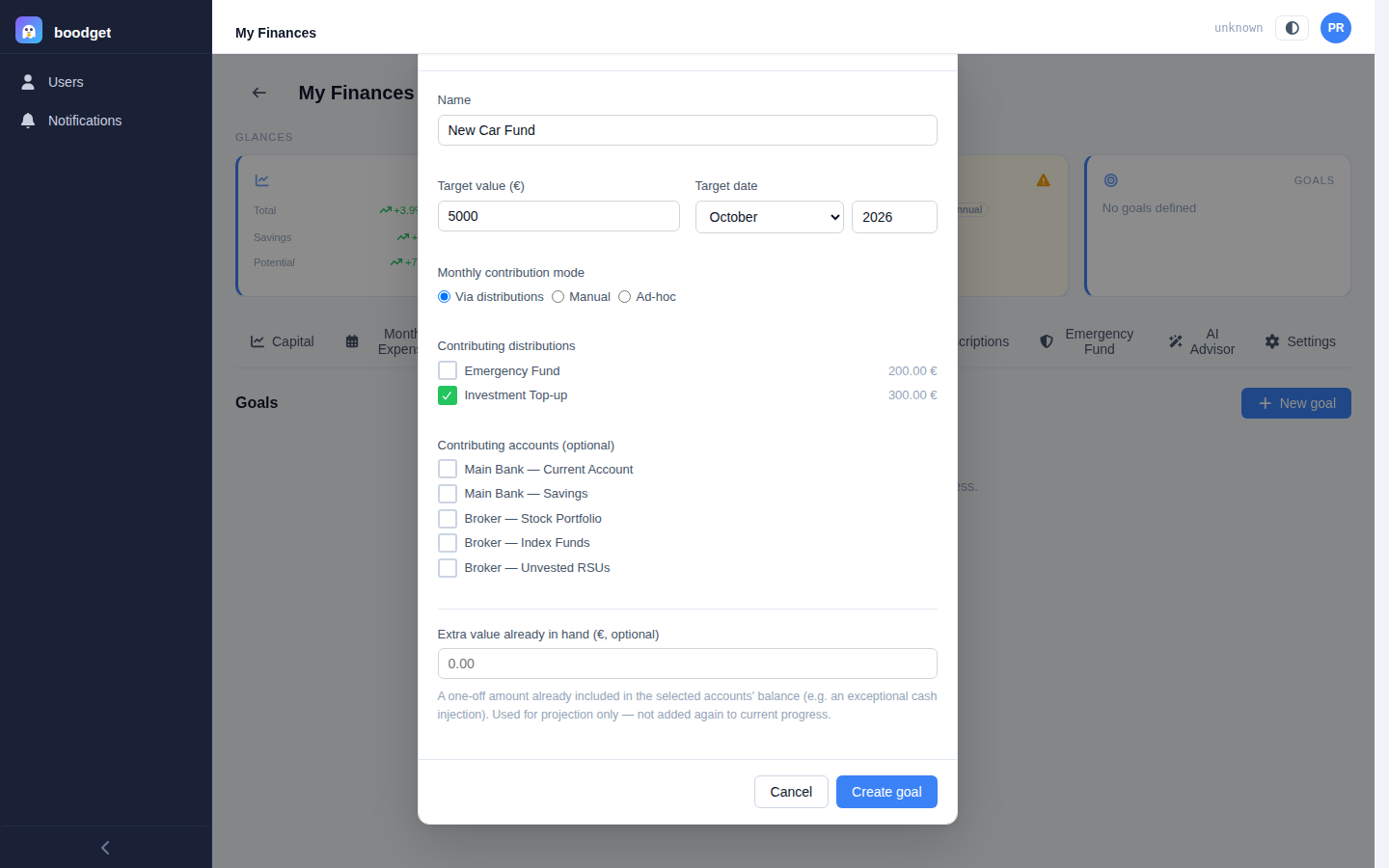Click the target year field showing 2026
Image resolution: width=1389 pixels, height=868 pixels.
point(894,217)
